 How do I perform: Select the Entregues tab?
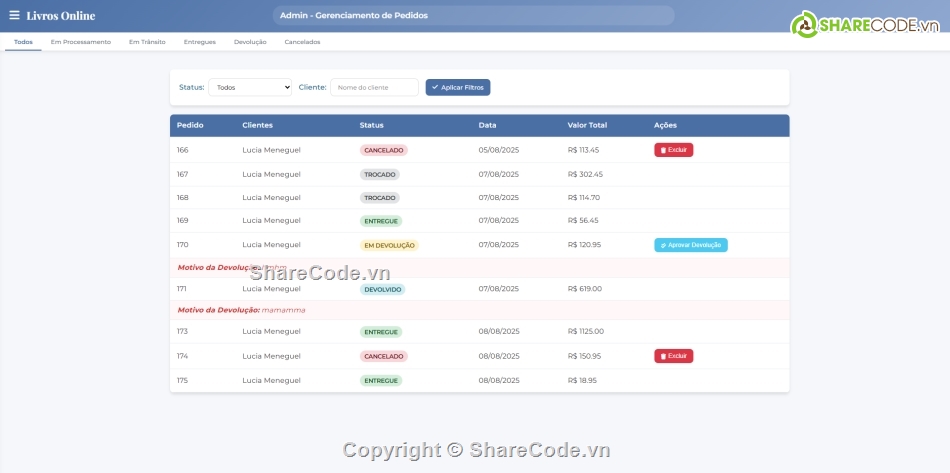tap(199, 42)
